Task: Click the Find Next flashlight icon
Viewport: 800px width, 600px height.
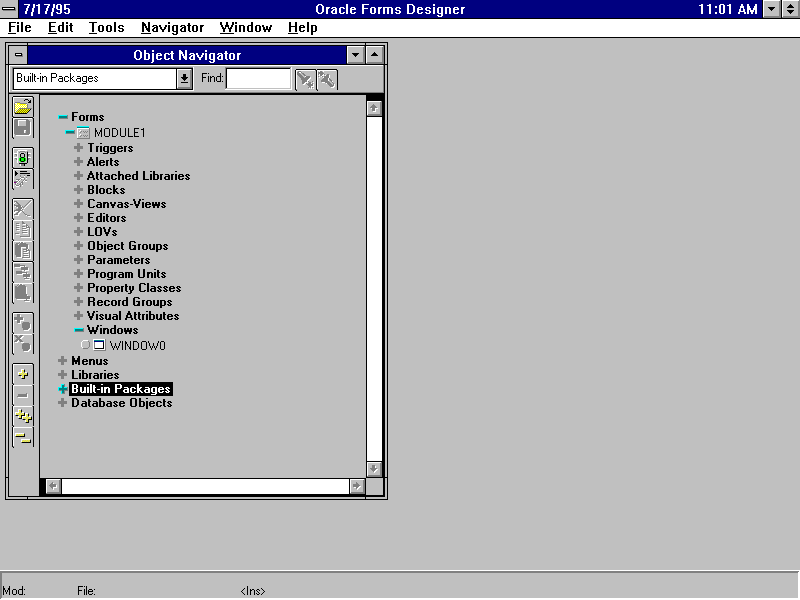Action: click(305, 79)
